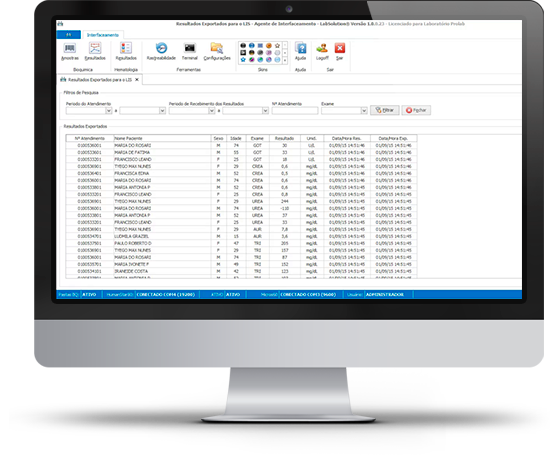This screenshot has width=552, height=465.
Task: Sort by the Nome Paciente column header
Action: (162, 138)
